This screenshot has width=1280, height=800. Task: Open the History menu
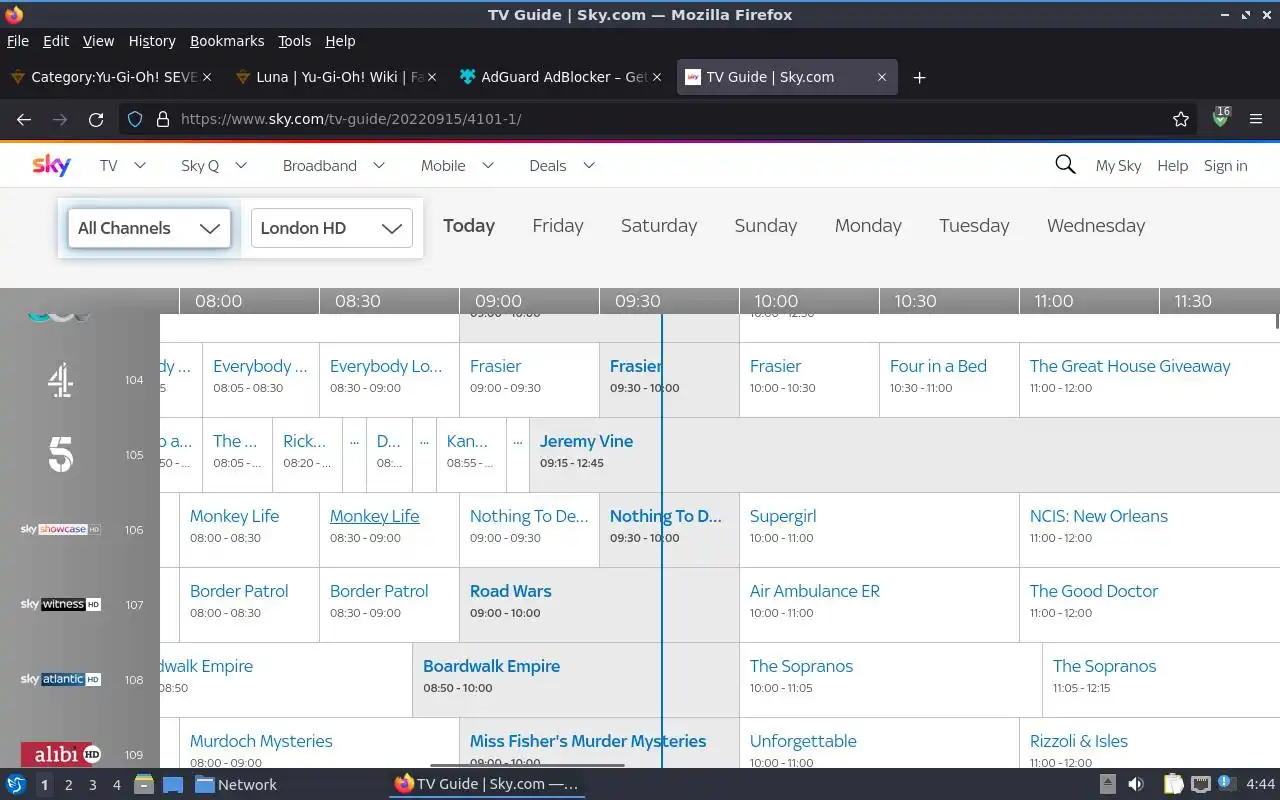pyautogui.click(x=152, y=41)
